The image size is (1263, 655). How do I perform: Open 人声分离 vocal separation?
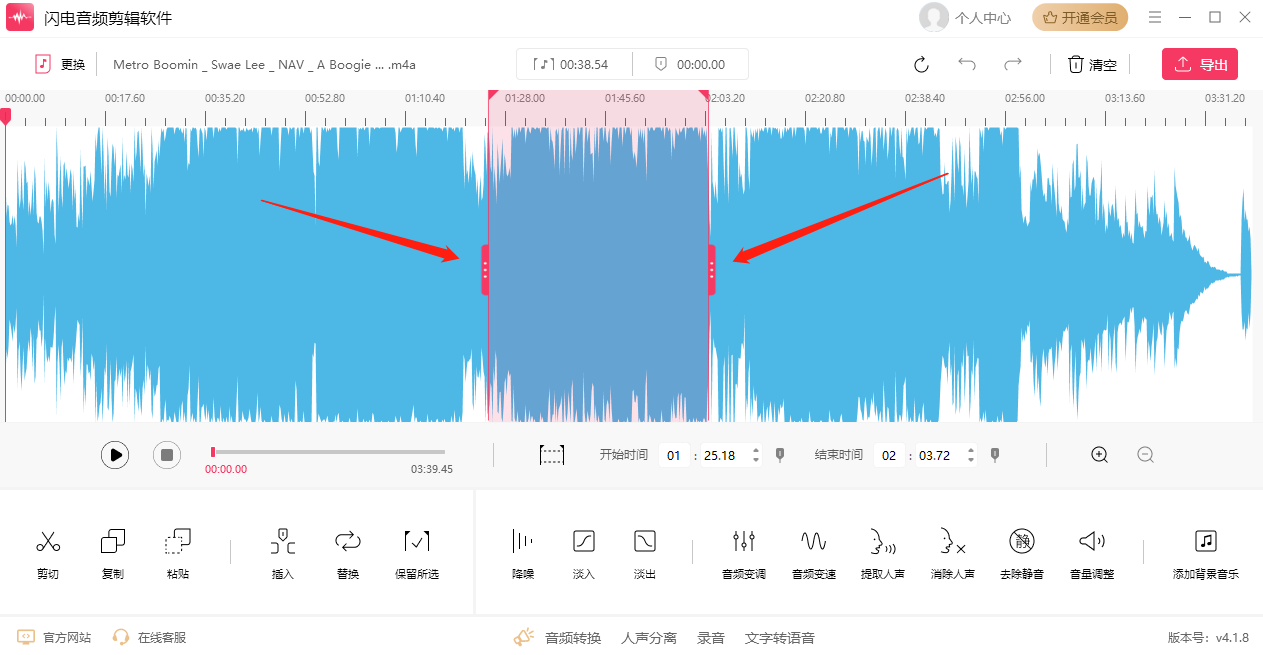coord(648,638)
